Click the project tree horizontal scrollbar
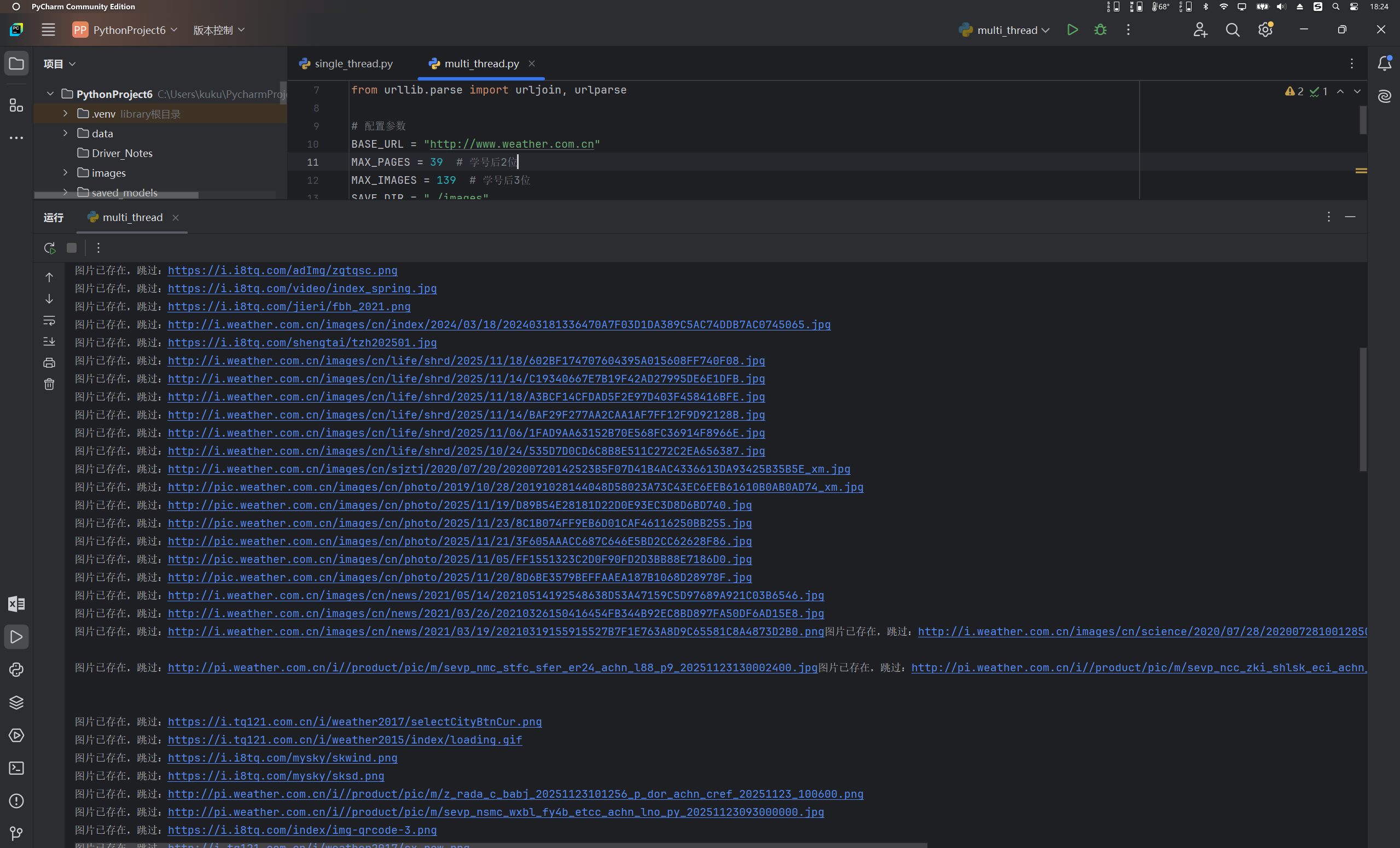The width and height of the screenshot is (1400, 848). pos(117,195)
